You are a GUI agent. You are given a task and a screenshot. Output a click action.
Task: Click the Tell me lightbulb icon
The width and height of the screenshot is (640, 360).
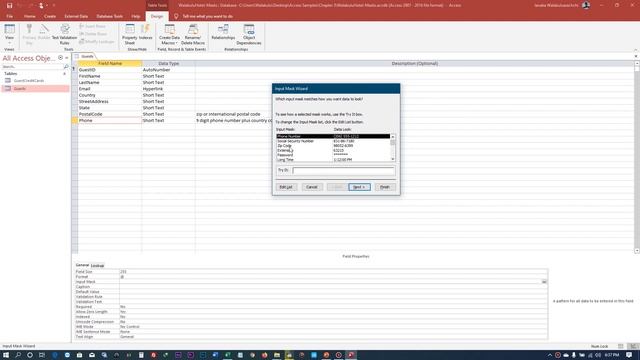pos(176,16)
